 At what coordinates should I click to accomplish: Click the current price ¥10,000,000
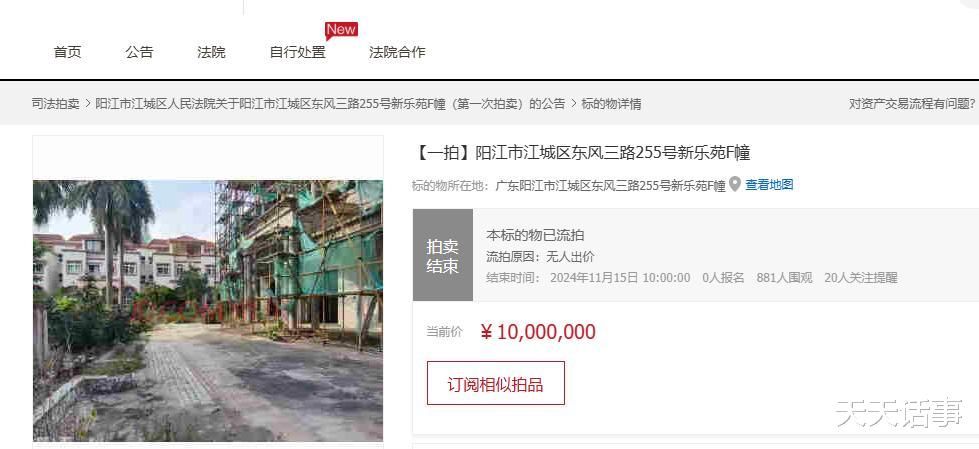tap(538, 332)
